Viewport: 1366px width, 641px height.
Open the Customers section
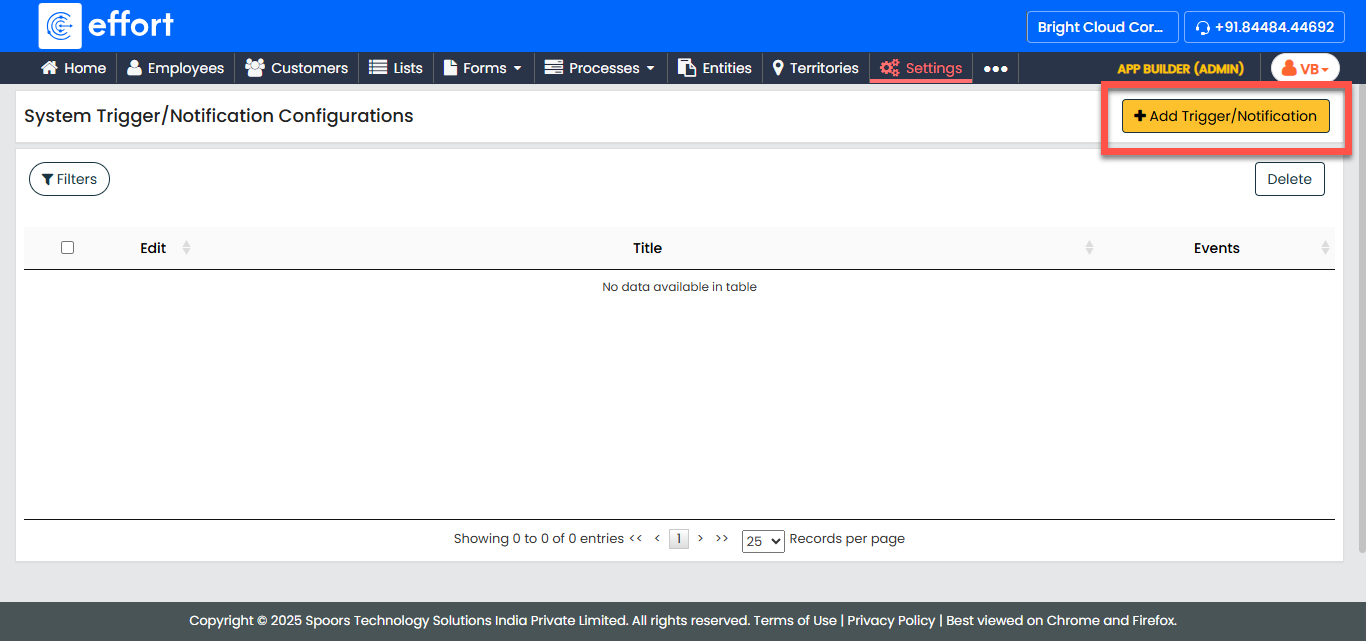[297, 68]
